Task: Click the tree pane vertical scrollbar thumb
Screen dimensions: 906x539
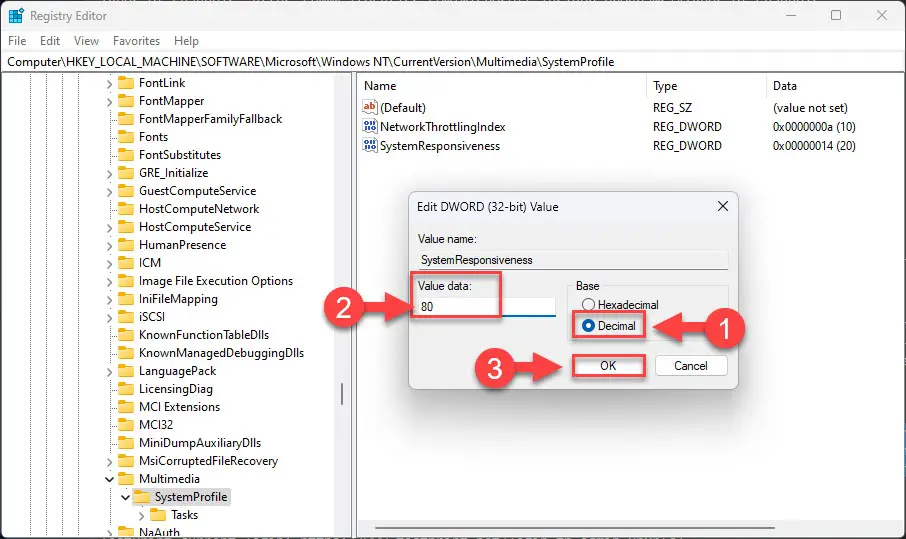Action: click(x=341, y=394)
